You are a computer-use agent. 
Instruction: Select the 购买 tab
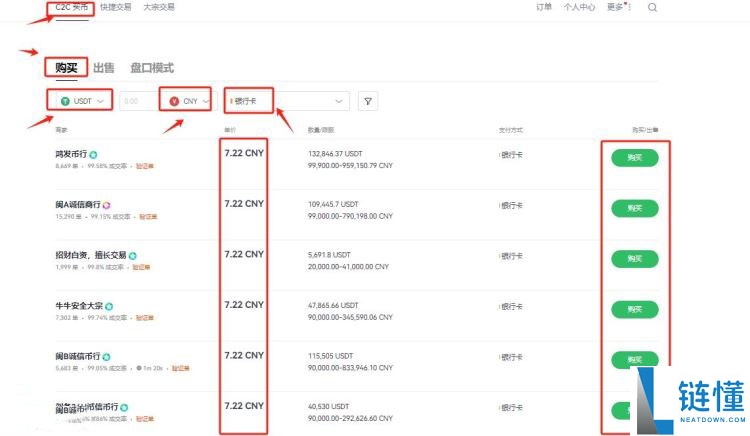[x=66, y=67]
